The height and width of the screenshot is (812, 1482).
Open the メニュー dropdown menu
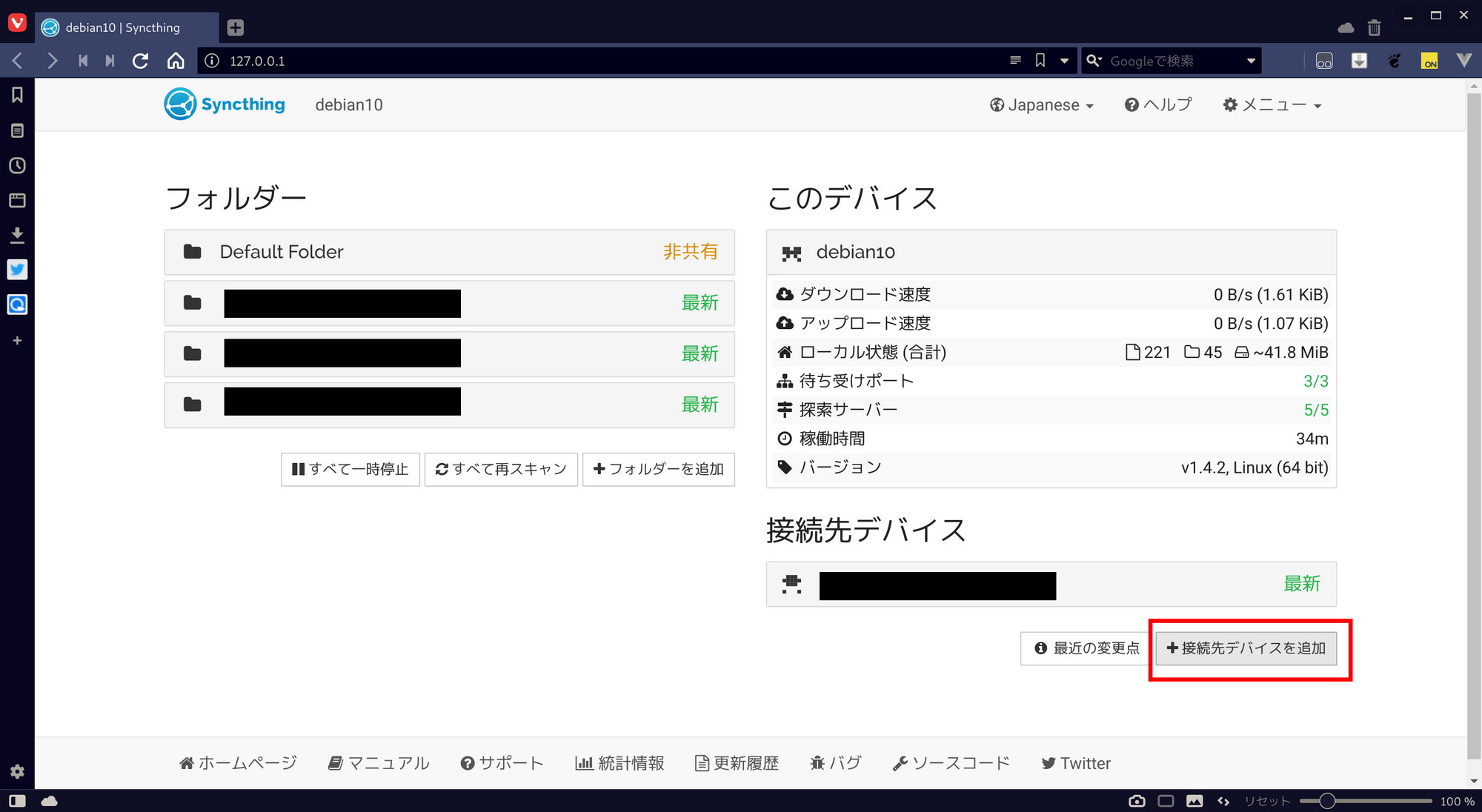point(1272,105)
